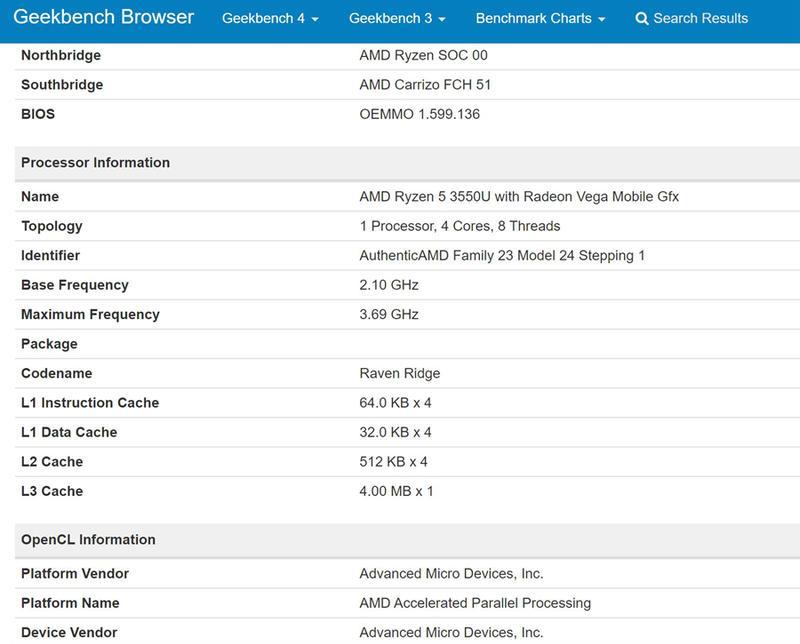Viewport: 800px width, 644px height.
Task: Select the Device Vendor label
Action: pos(69,632)
